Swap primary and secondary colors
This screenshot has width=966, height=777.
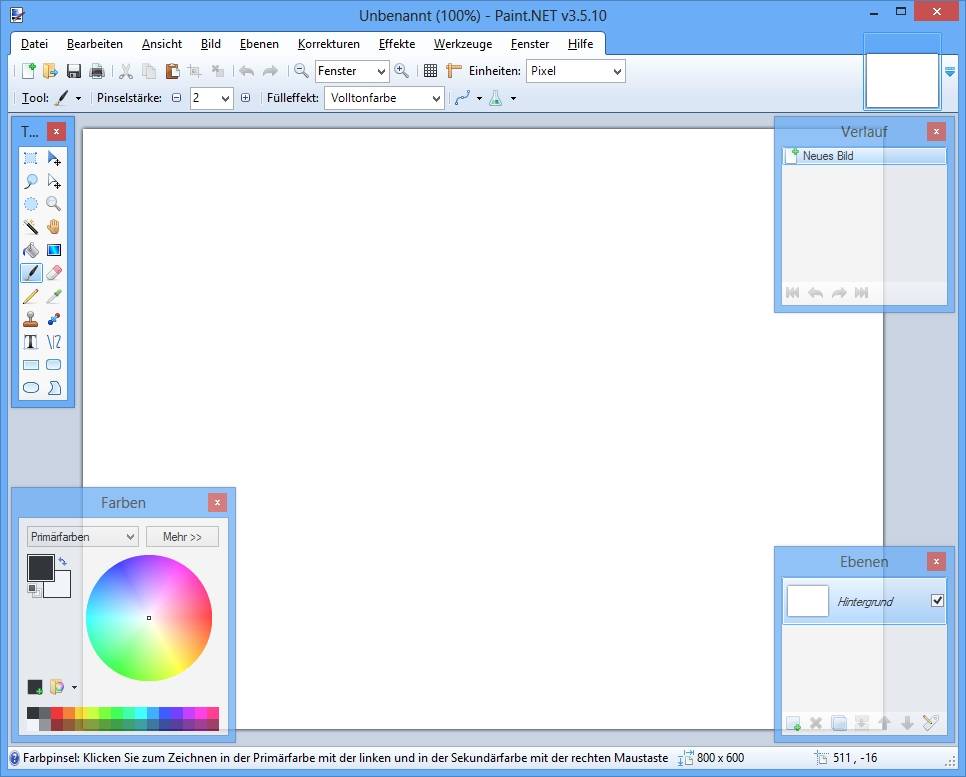click(63, 561)
